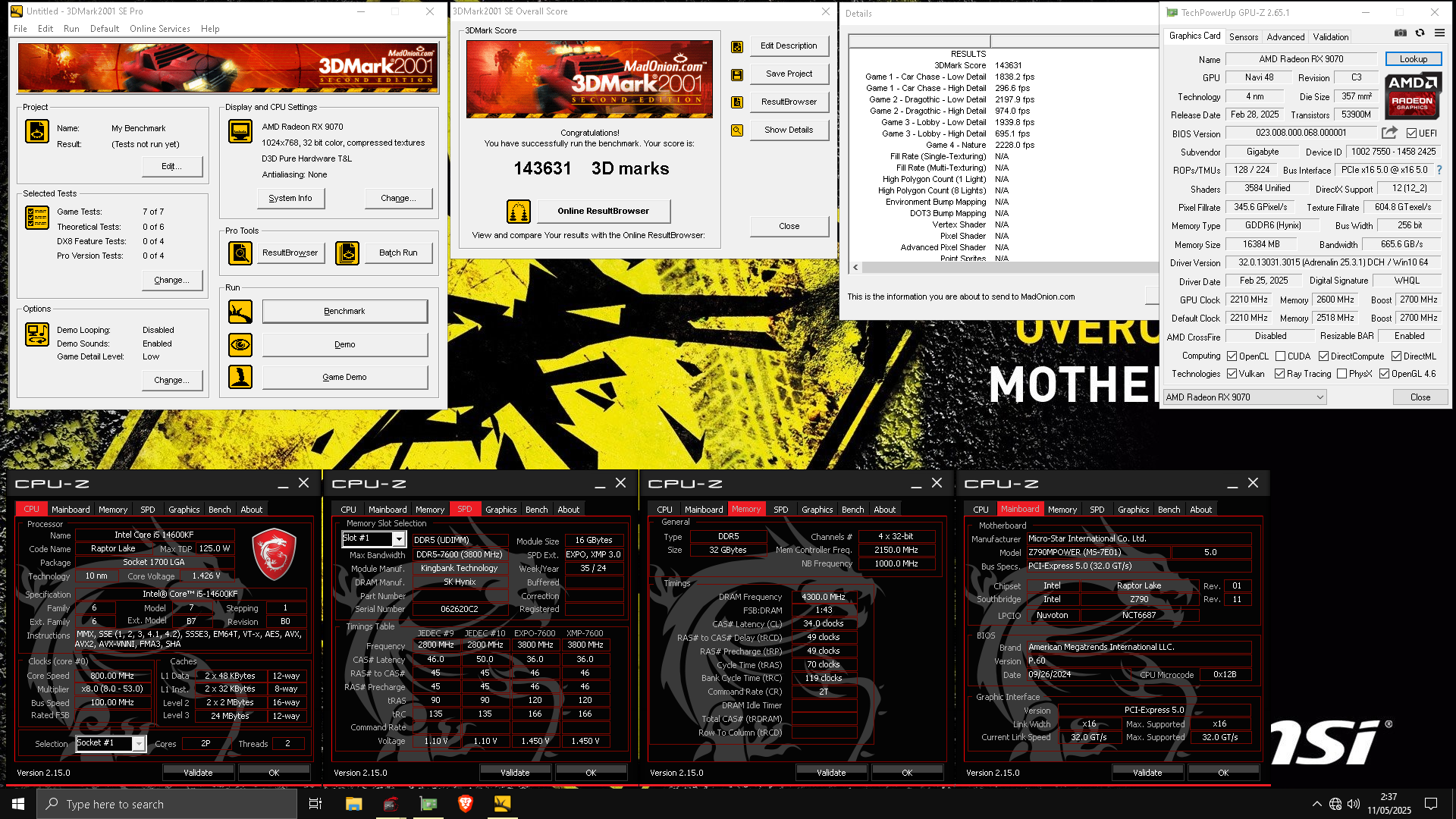Click the System Info button

click(290, 199)
